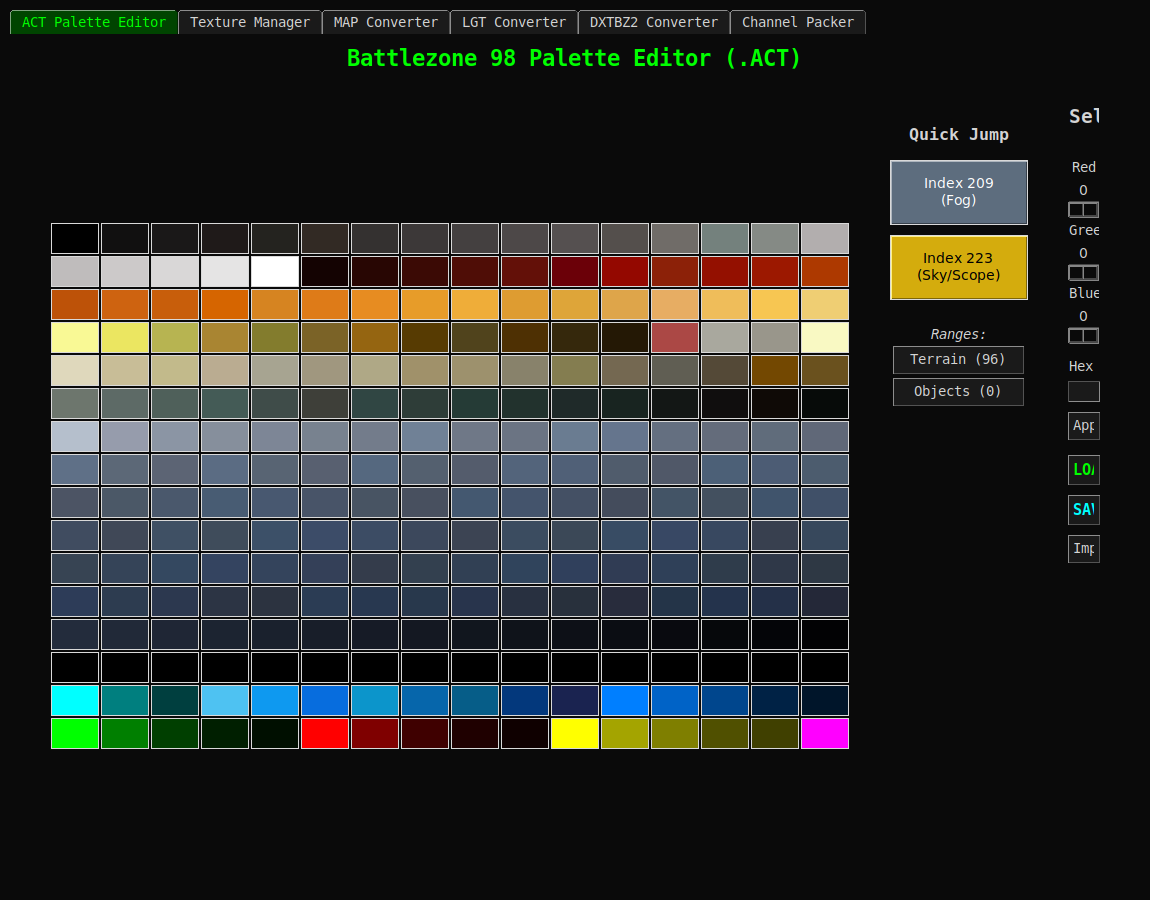Screen dimensions: 1150x900
Task: Select the olive-yellow swatch right of bright yellow
Action: 625,733
